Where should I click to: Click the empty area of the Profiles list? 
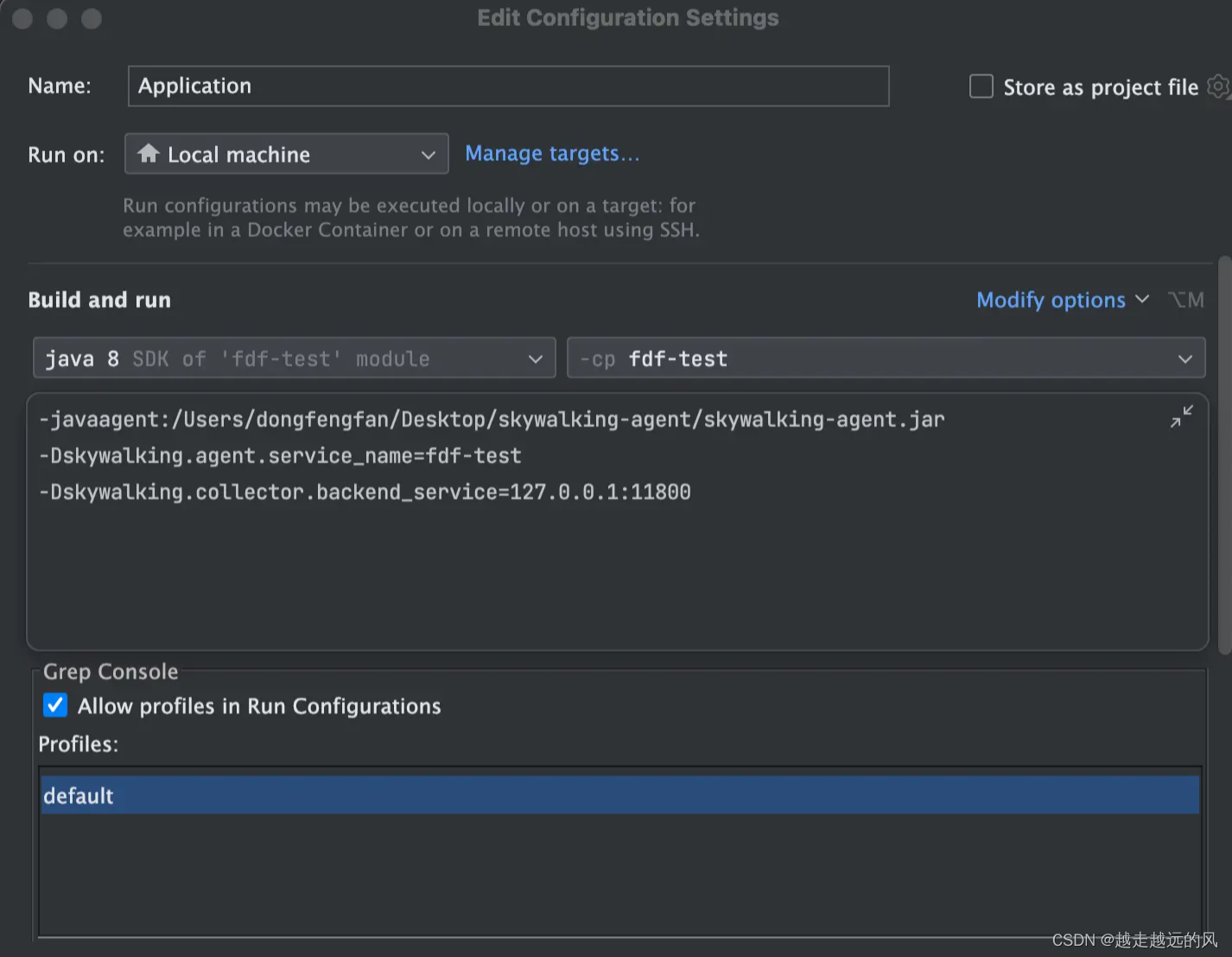point(619,872)
